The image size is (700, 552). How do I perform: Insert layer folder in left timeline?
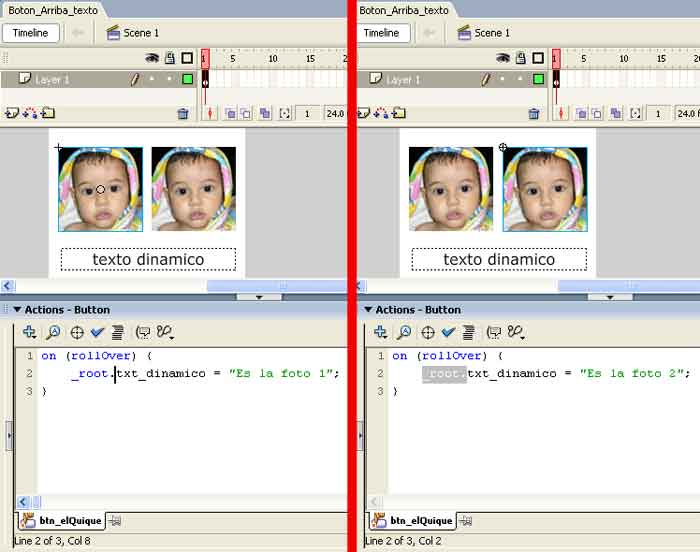click(48, 113)
